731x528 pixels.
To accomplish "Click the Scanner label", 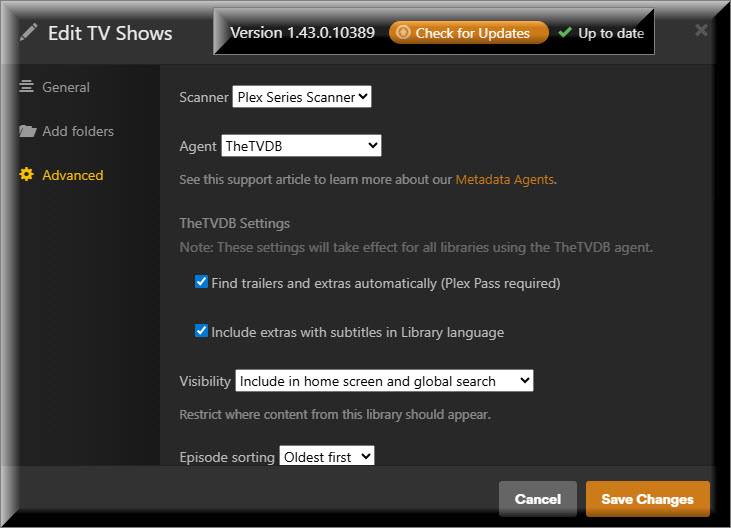I will pos(204,97).
